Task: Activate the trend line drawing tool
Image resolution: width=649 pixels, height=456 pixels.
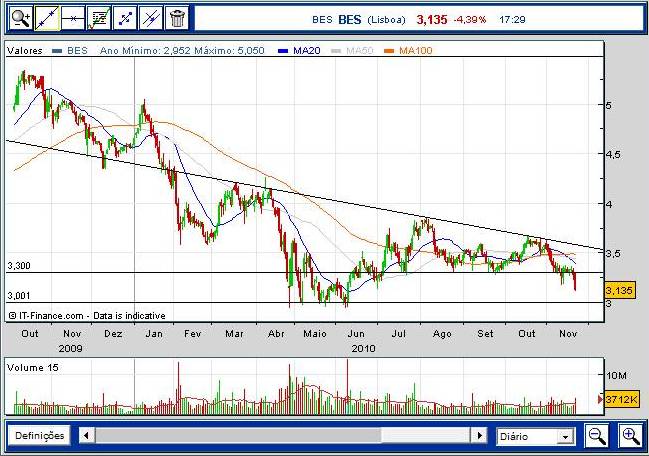Action: (47, 18)
